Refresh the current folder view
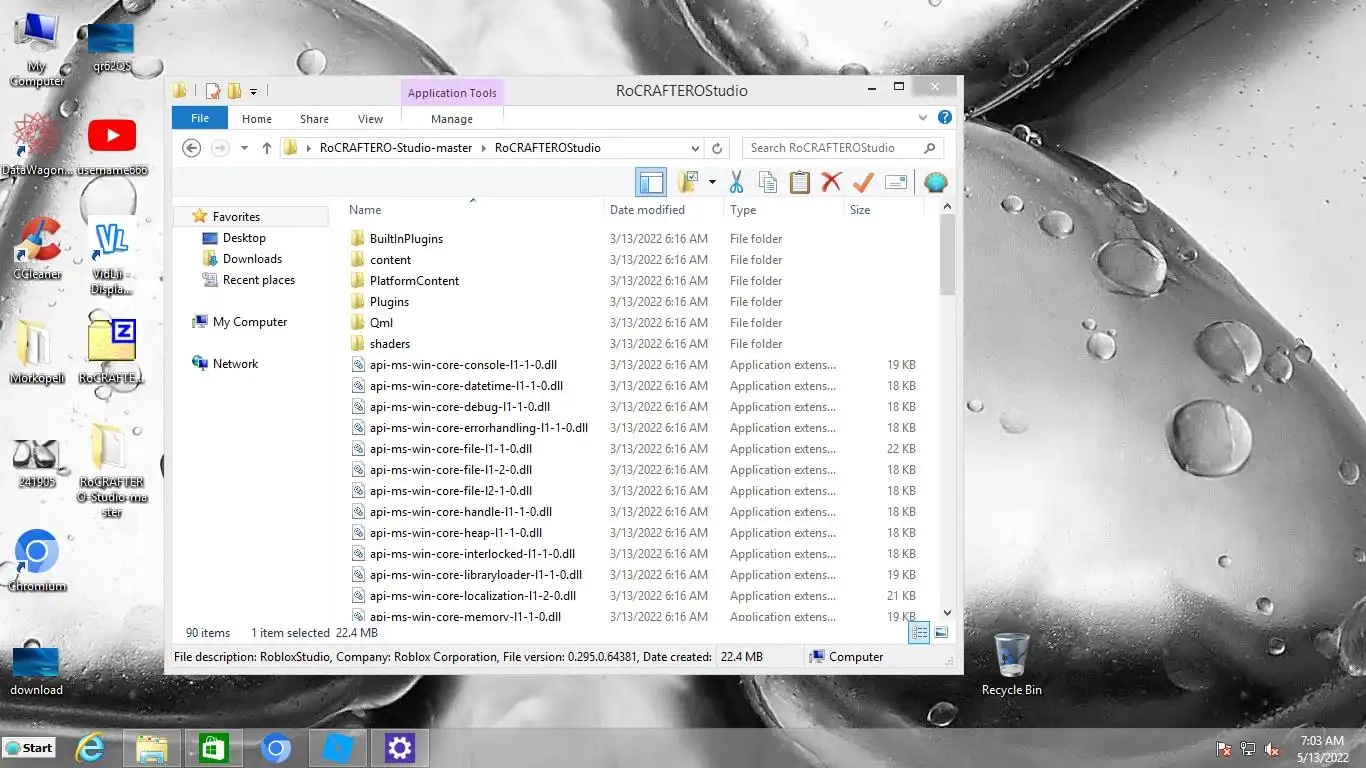 tap(717, 148)
